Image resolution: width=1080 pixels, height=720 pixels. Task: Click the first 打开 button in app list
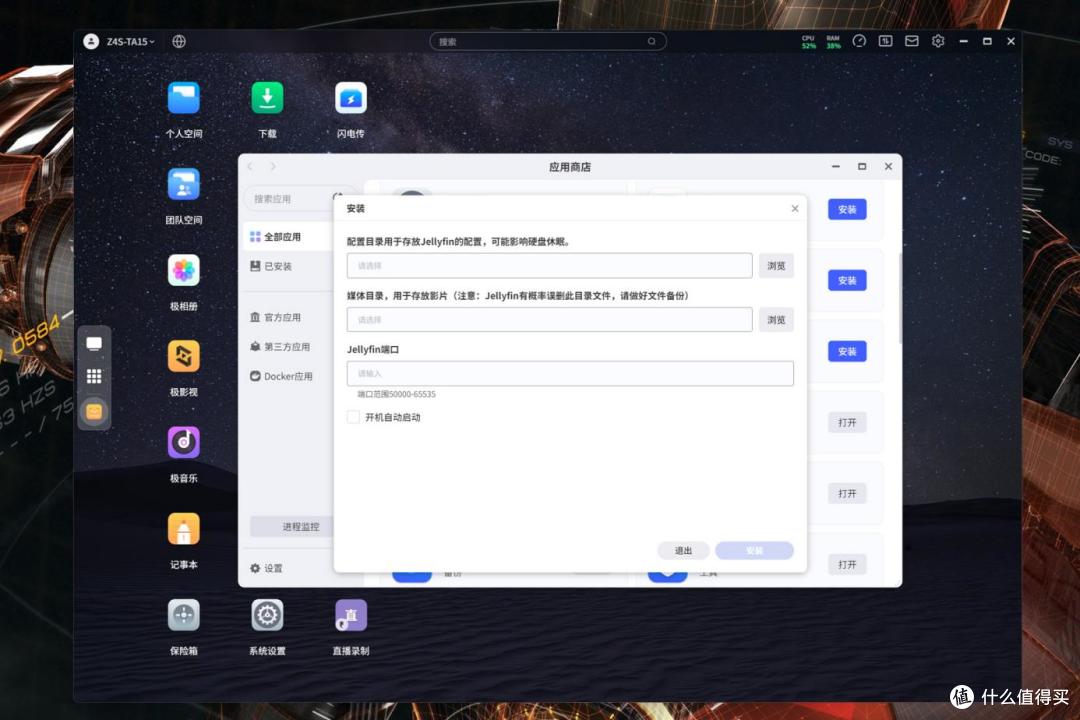click(x=847, y=422)
